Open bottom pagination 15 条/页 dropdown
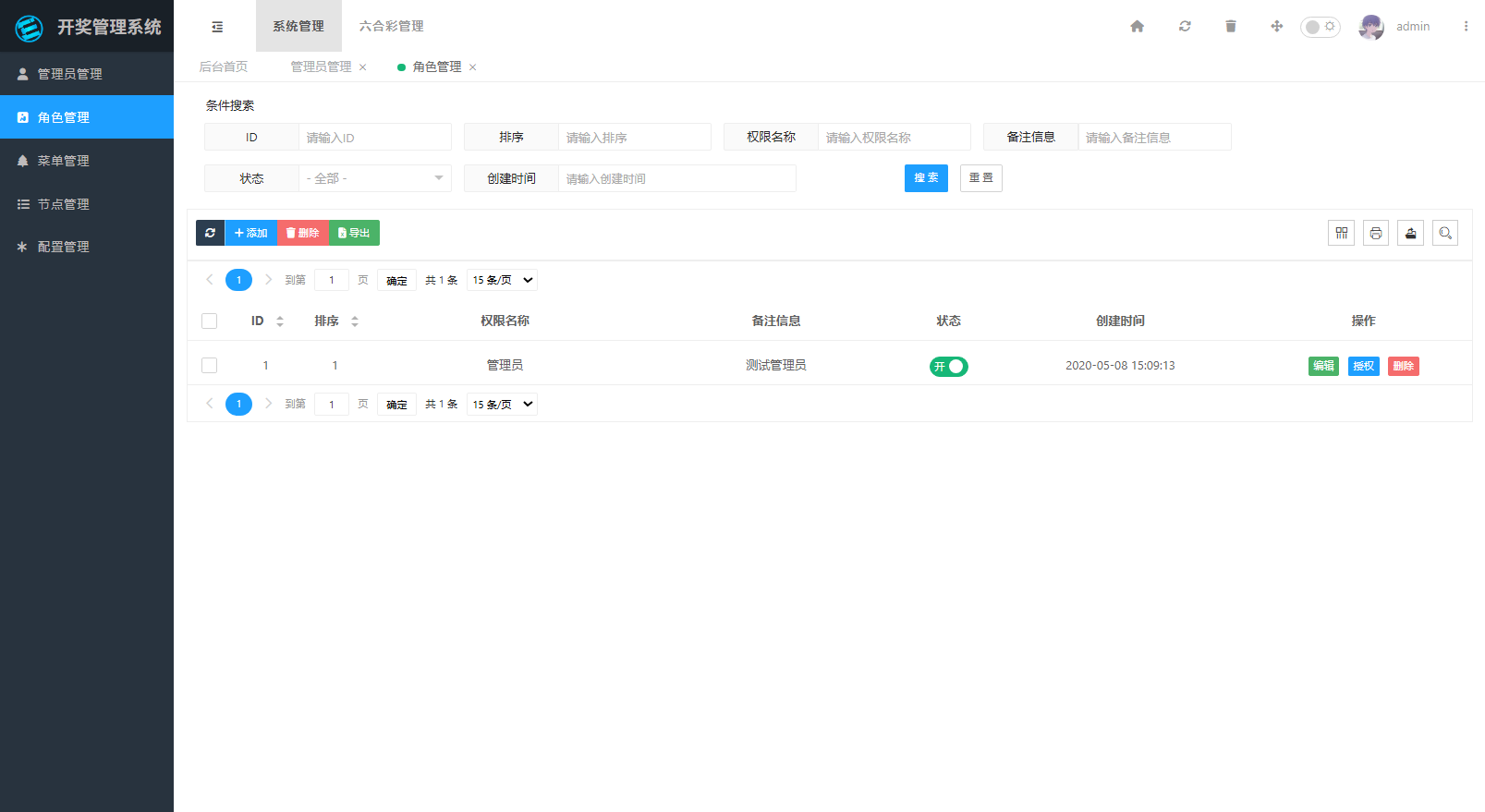The width and height of the screenshot is (1485, 812). tap(502, 404)
